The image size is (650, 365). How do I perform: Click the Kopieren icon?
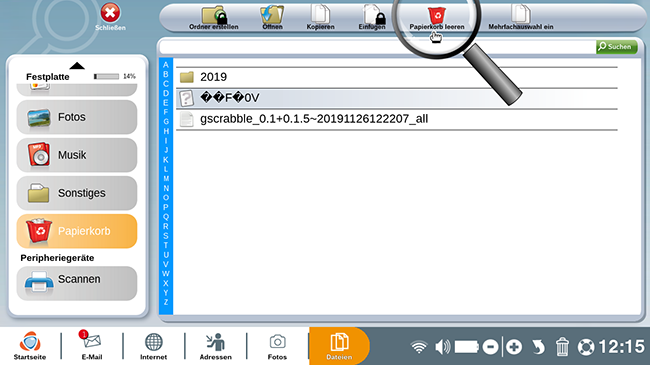click(320, 14)
